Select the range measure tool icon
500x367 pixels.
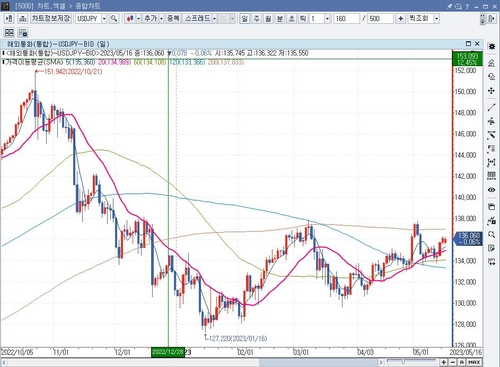click(x=491, y=162)
